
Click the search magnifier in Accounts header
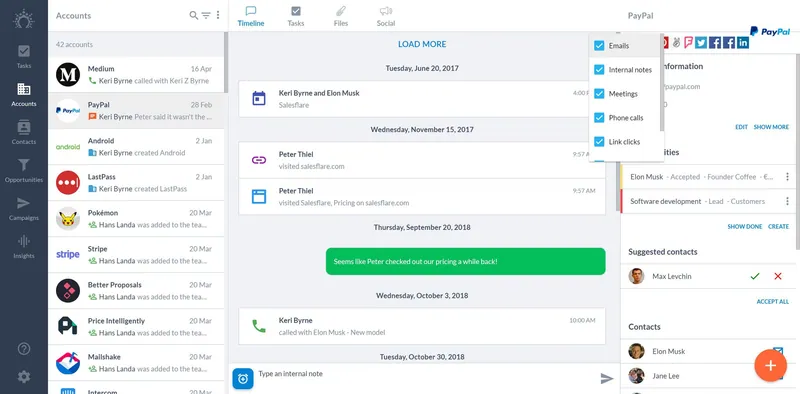coord(194,15)
